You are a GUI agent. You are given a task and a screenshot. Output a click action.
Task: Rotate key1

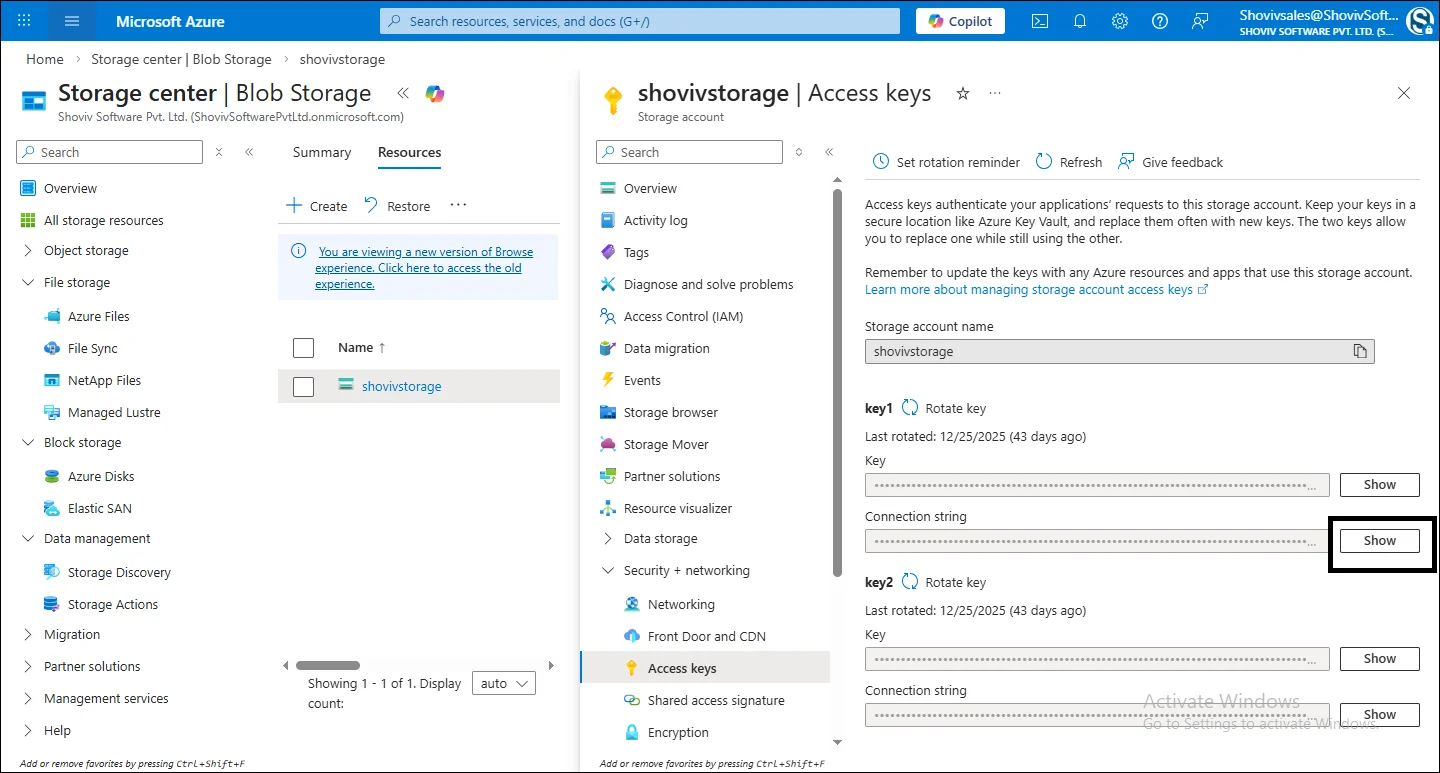[x=943, y=408]
